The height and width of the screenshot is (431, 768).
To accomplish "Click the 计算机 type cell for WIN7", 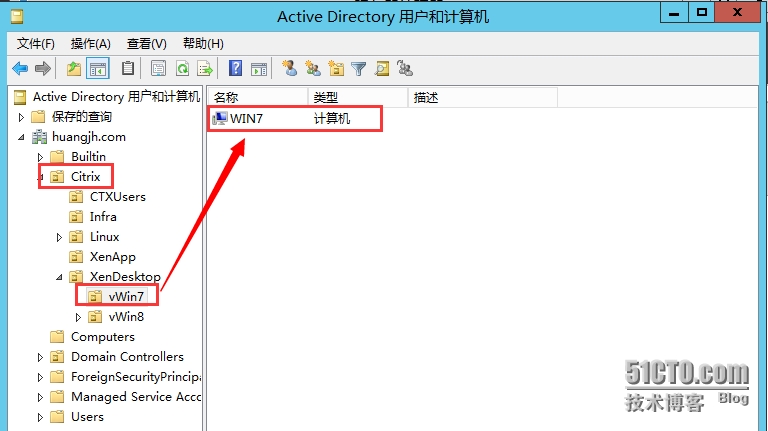I will click(332, 119).
